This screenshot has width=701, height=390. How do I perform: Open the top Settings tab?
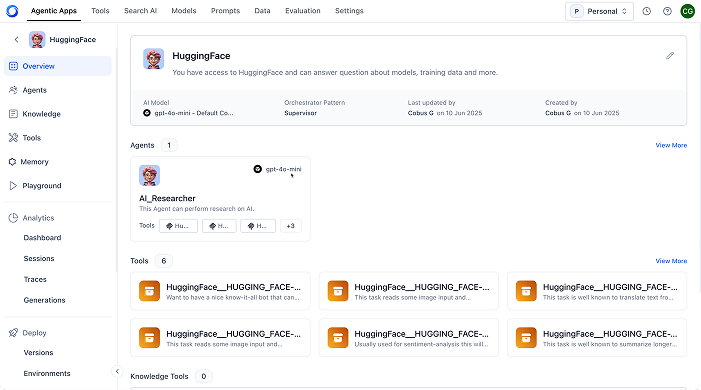point(349,11)
